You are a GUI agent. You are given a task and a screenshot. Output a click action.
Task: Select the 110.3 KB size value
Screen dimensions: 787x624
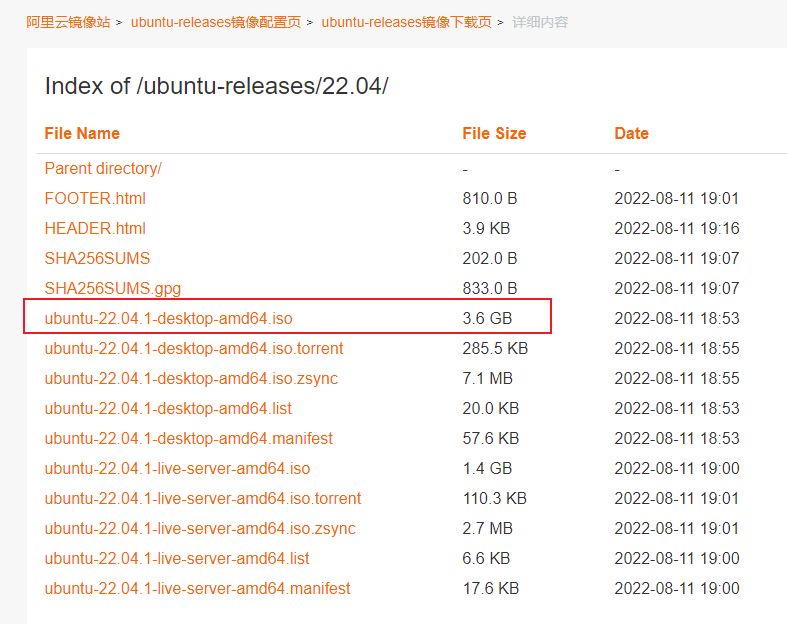(494, 498)
